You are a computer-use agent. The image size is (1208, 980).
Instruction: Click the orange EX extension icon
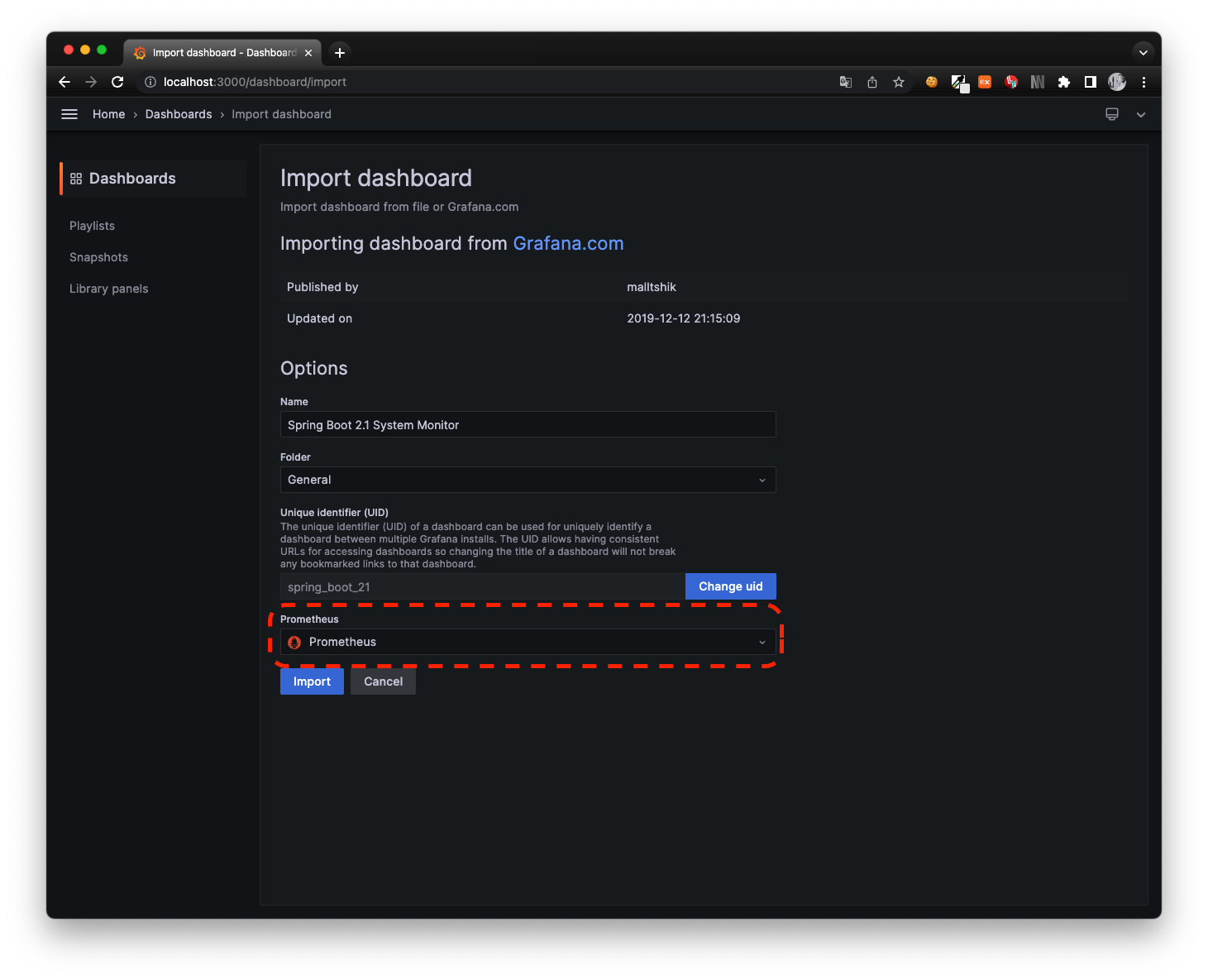(985, 82)
